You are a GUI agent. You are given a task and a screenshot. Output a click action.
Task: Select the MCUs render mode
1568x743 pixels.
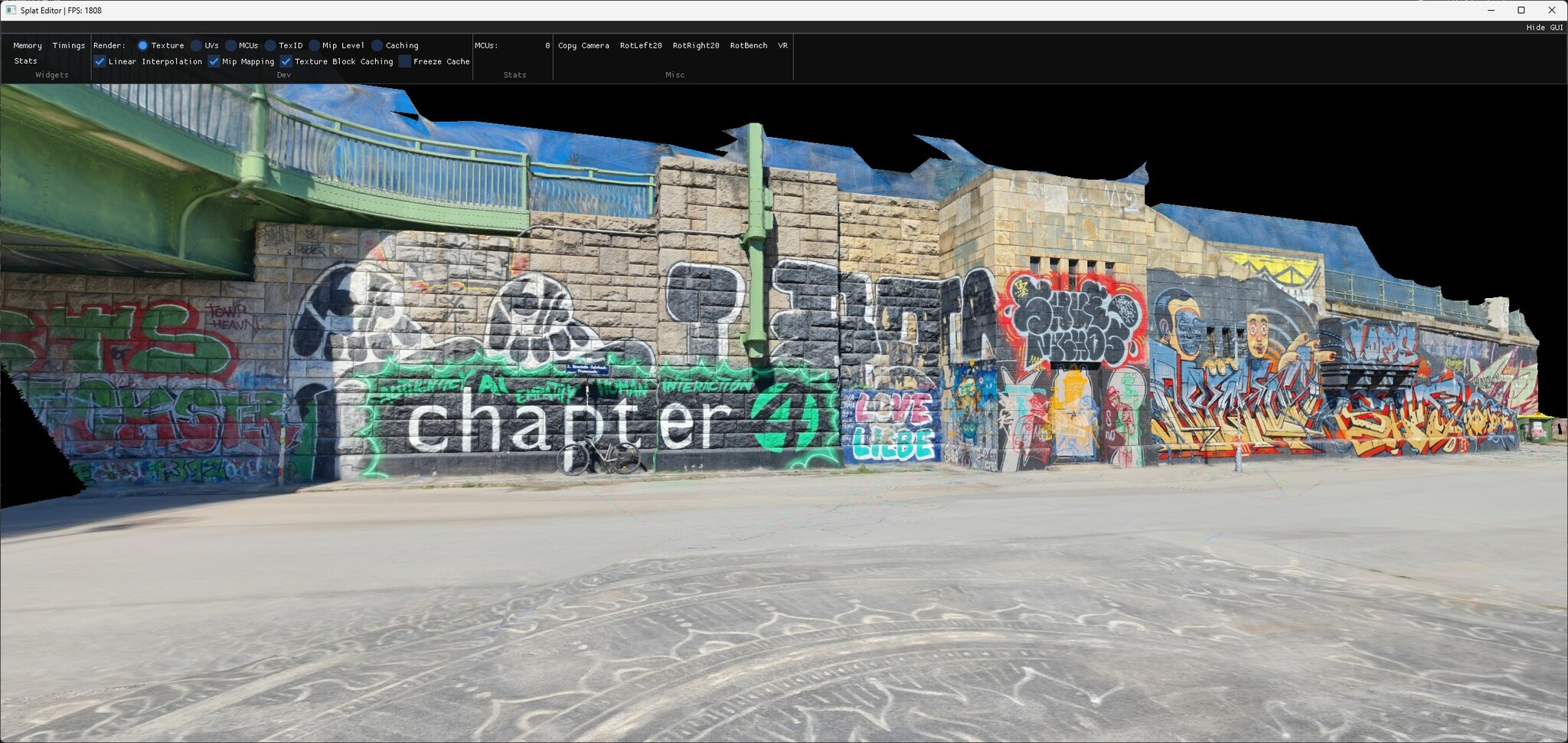(230, 46)
